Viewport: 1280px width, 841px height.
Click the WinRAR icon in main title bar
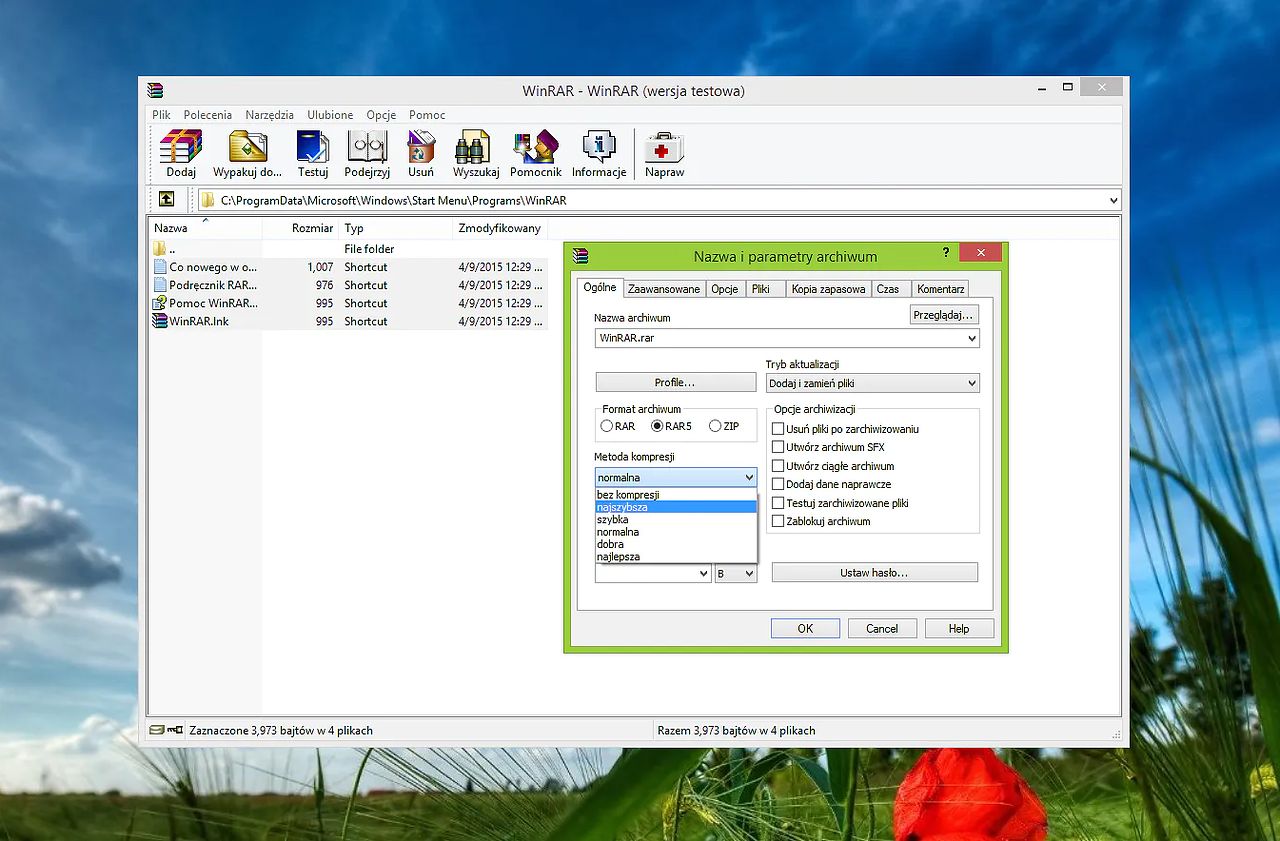coord(154,90)
